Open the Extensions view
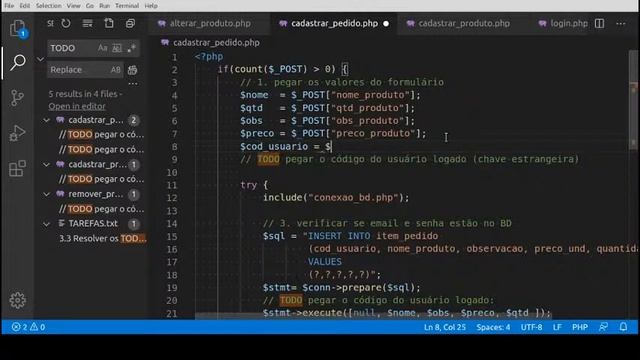 coord(18,168)
